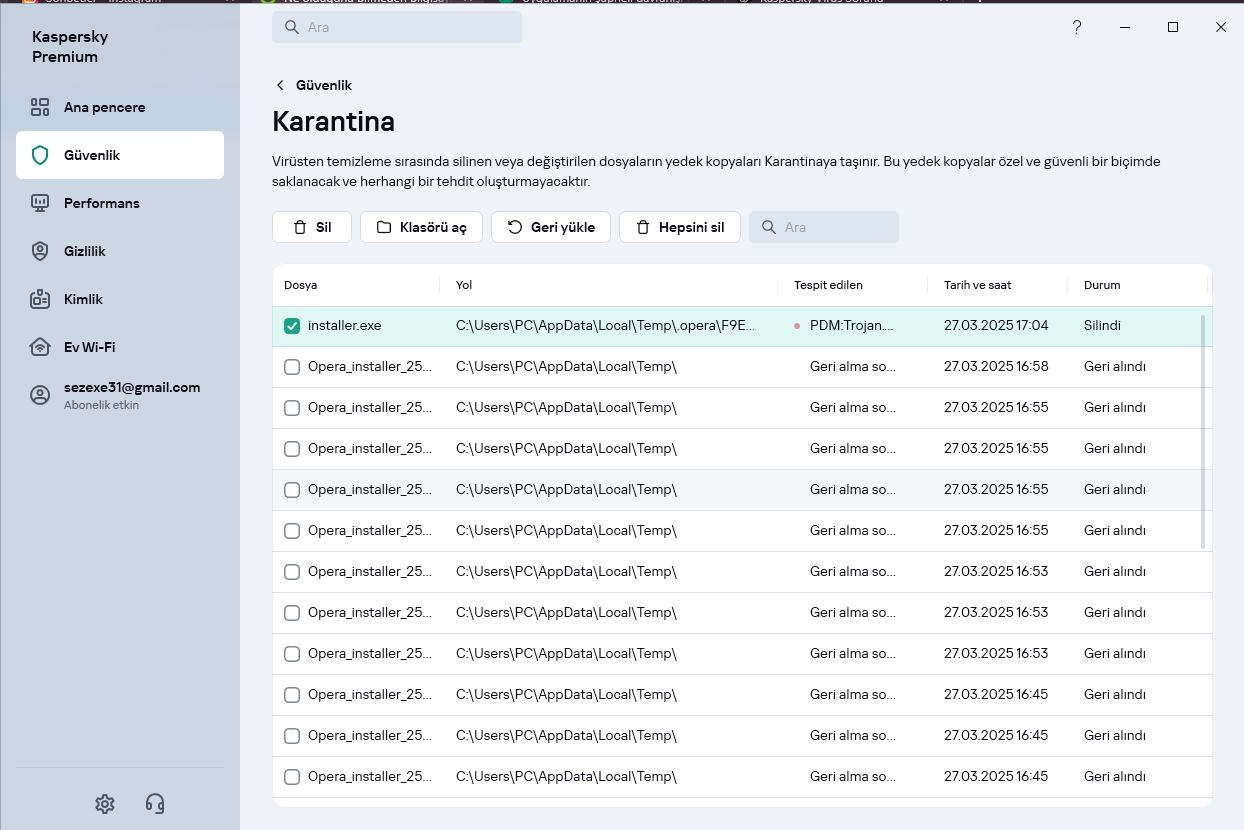Click the 27.03.2025 17:04 date cell
1244x830 pixels.
click(996, 326)
